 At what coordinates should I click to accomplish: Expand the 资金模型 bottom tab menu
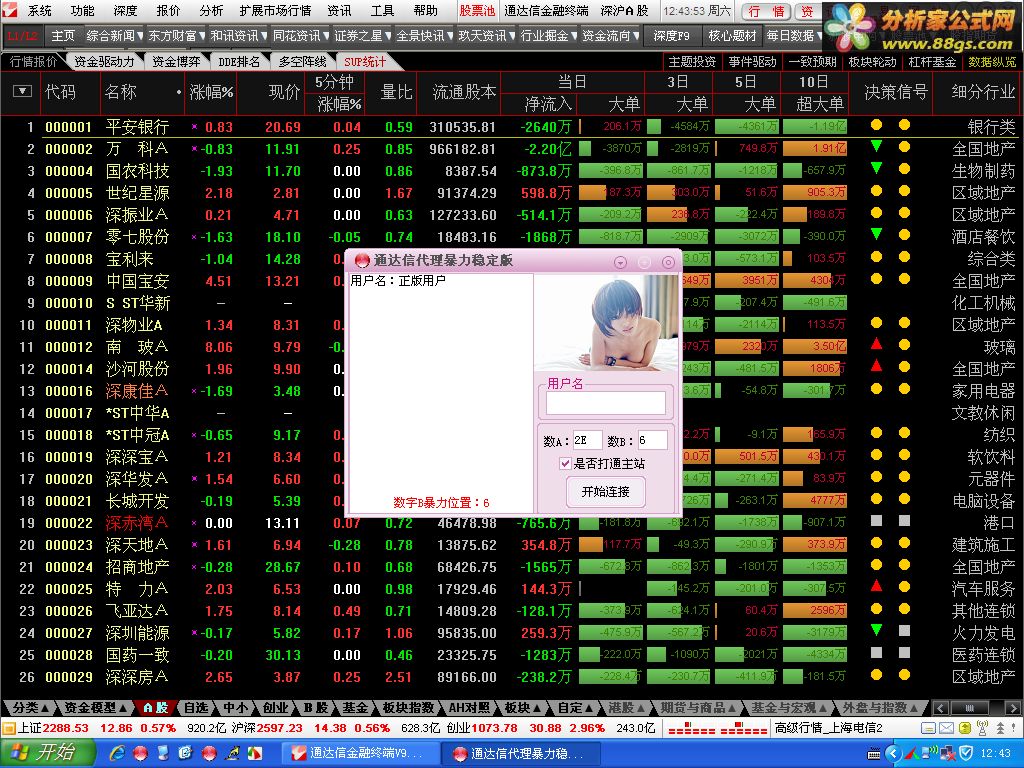95,708
